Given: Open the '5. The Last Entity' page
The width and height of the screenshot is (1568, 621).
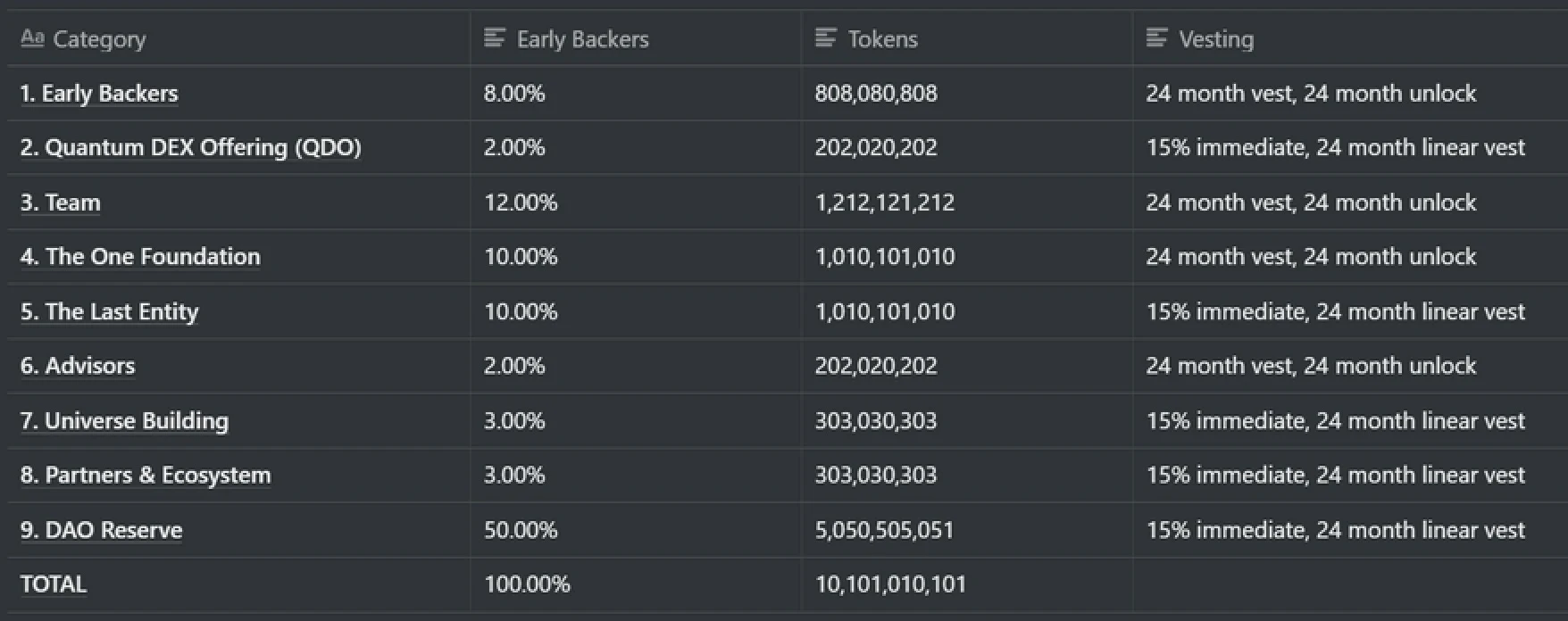Looking at the screenshot, I should [x=110, y=312].
